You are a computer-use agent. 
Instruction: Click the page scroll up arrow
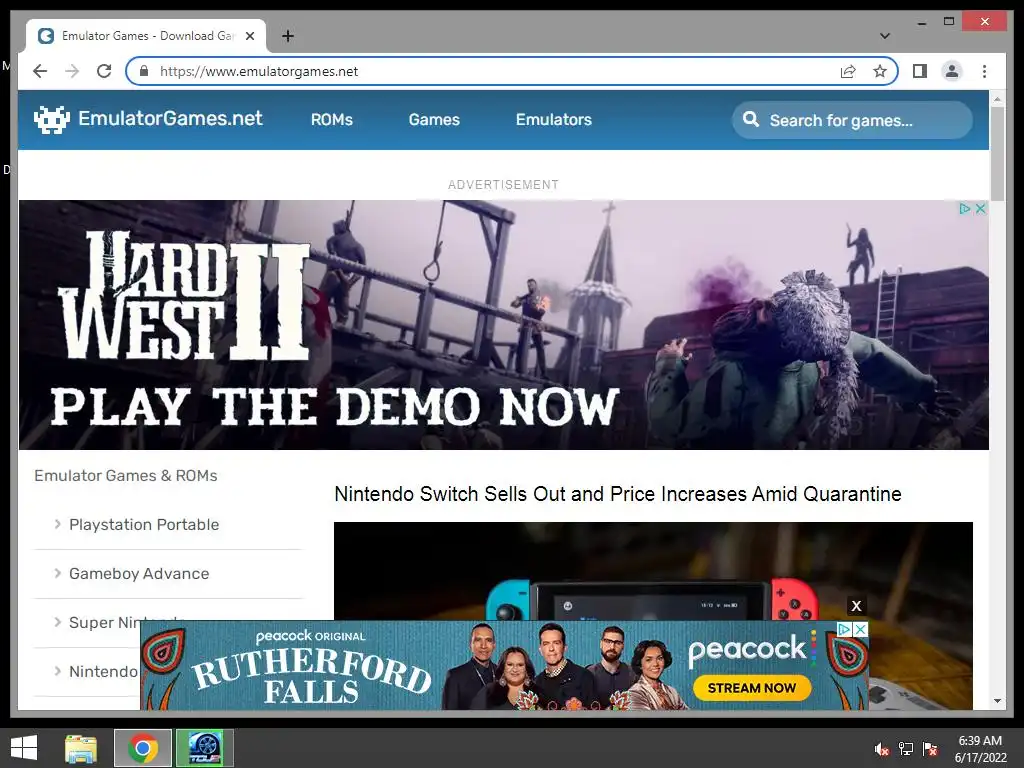997,99
